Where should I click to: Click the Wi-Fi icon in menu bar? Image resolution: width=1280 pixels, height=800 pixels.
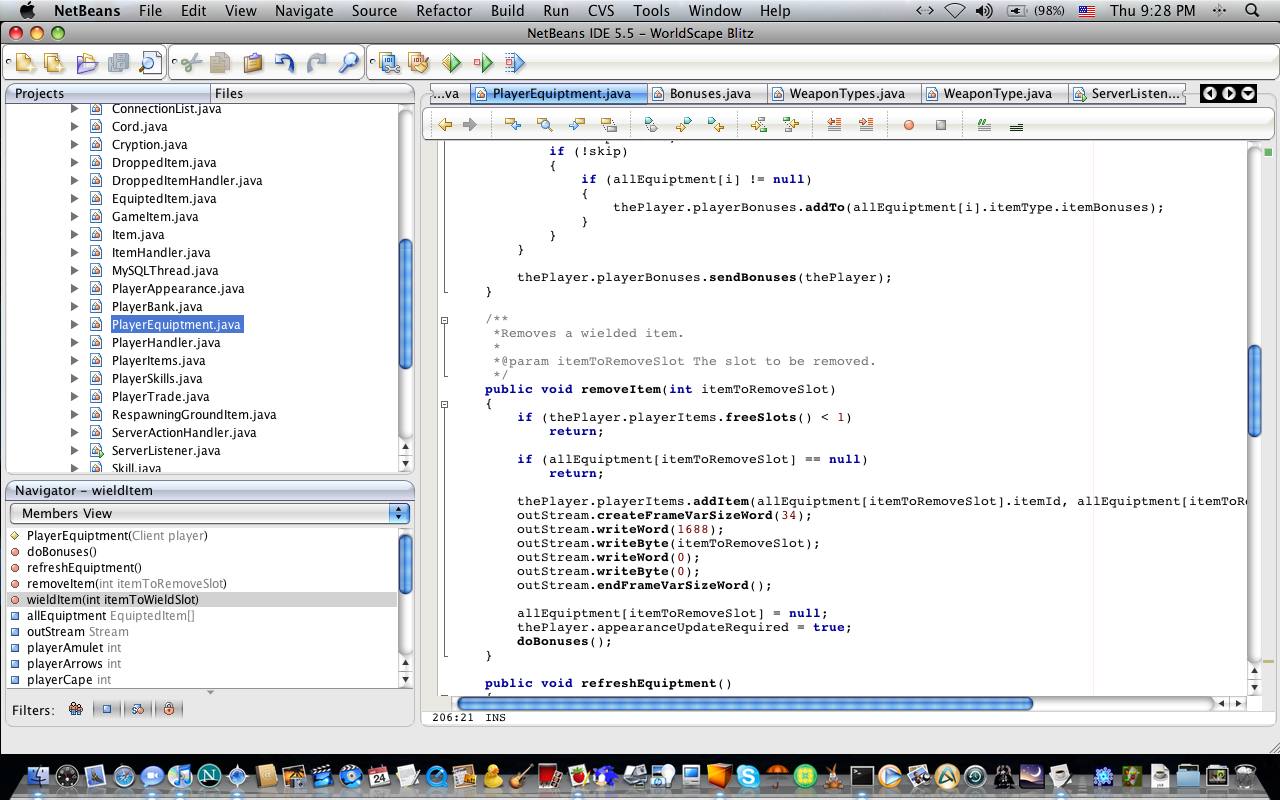click(955, 10)
